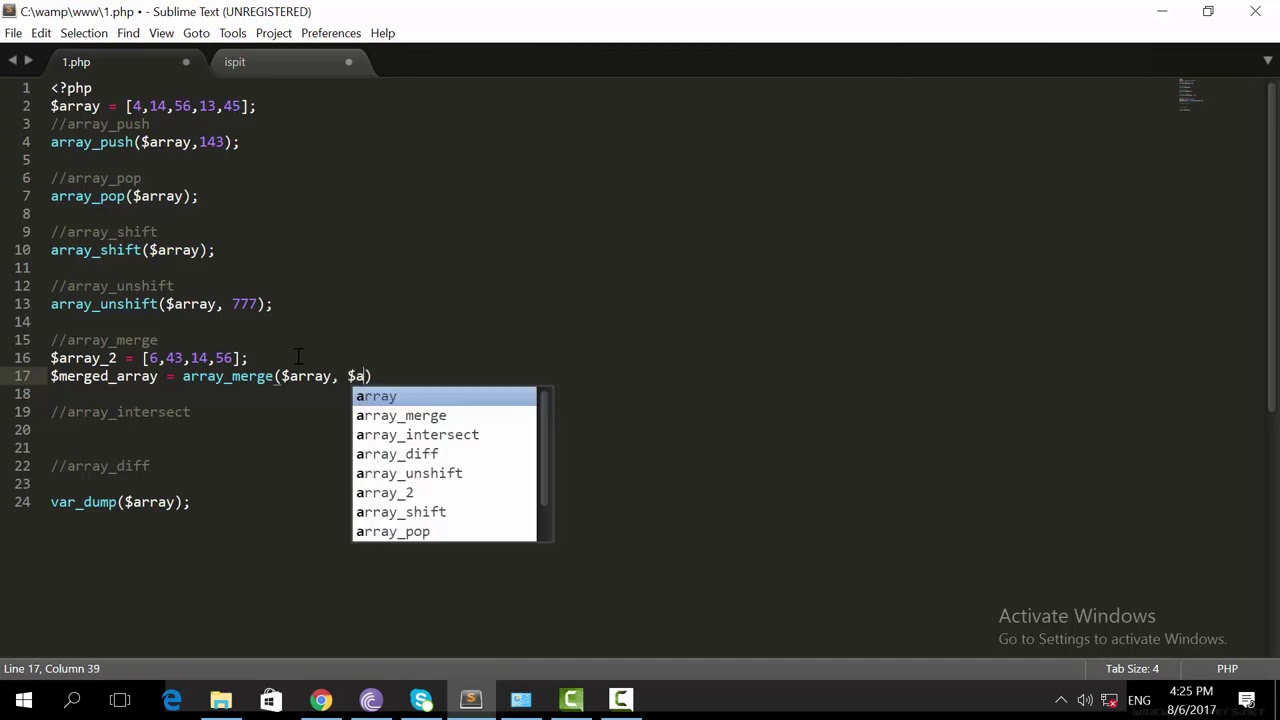Open the tab list dropdown arrow
1280x720 pixels.
tap(1268, 62)
